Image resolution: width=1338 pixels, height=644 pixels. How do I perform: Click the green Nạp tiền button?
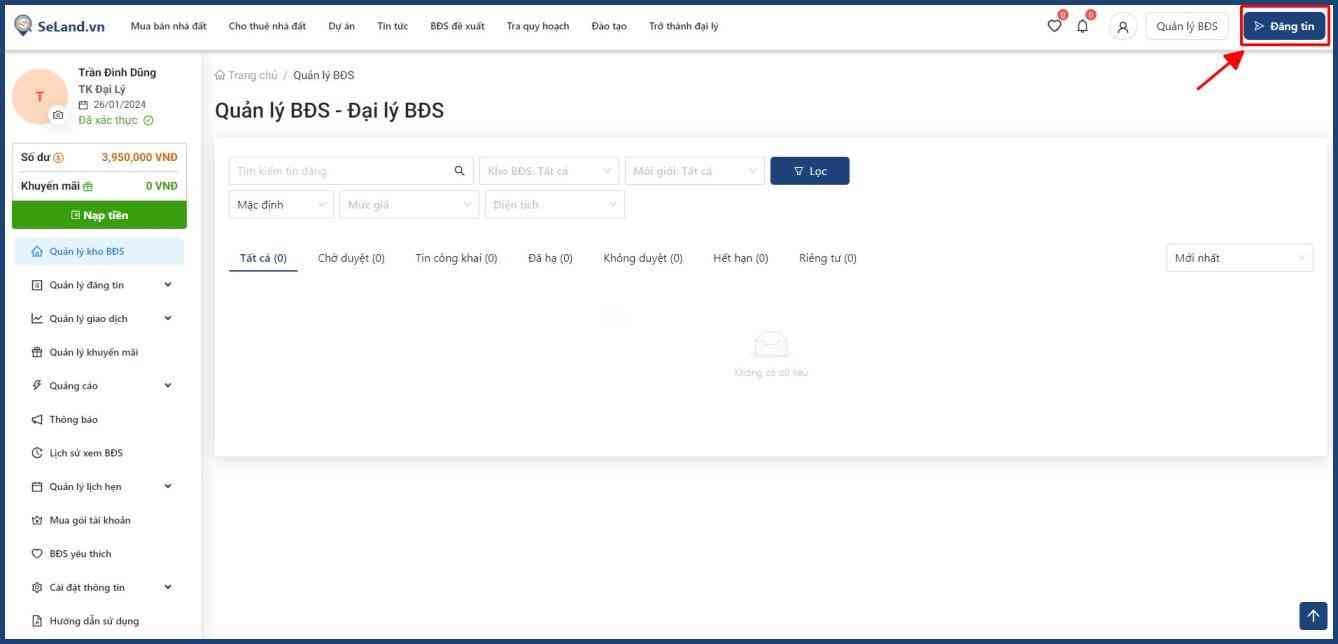coord(99,215)
